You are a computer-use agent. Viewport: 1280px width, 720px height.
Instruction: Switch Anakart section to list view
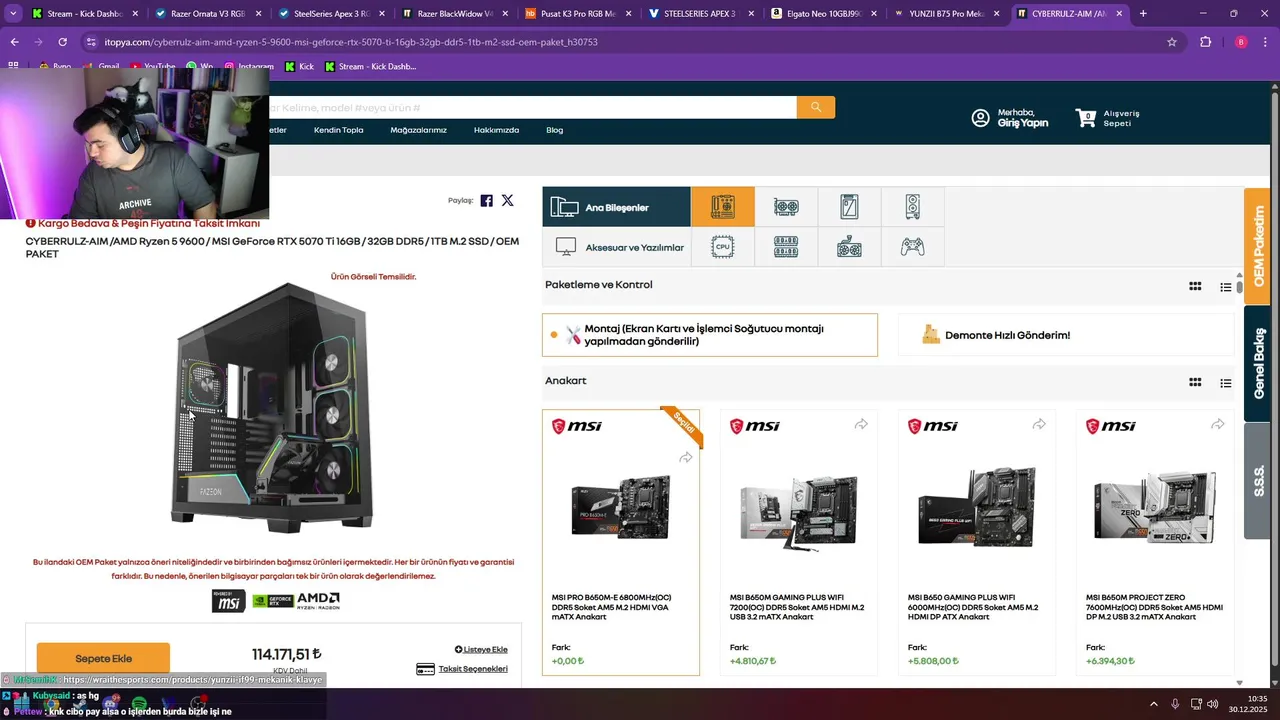pyautogui.click(x=1225, y=383)
